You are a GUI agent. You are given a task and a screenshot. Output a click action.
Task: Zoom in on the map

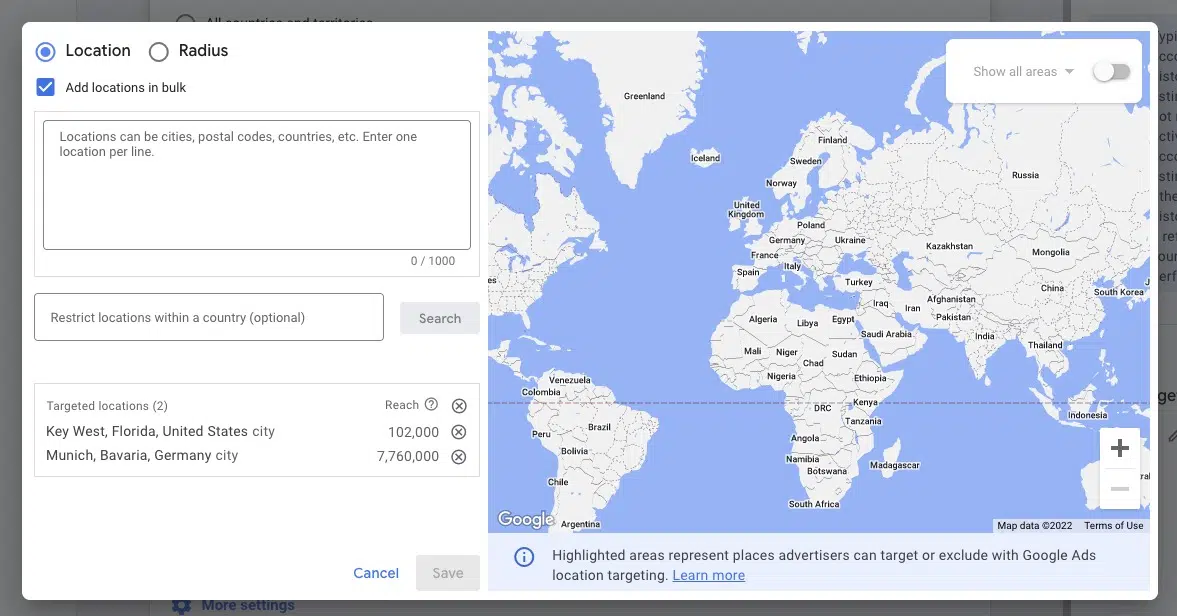(1119, 447)
